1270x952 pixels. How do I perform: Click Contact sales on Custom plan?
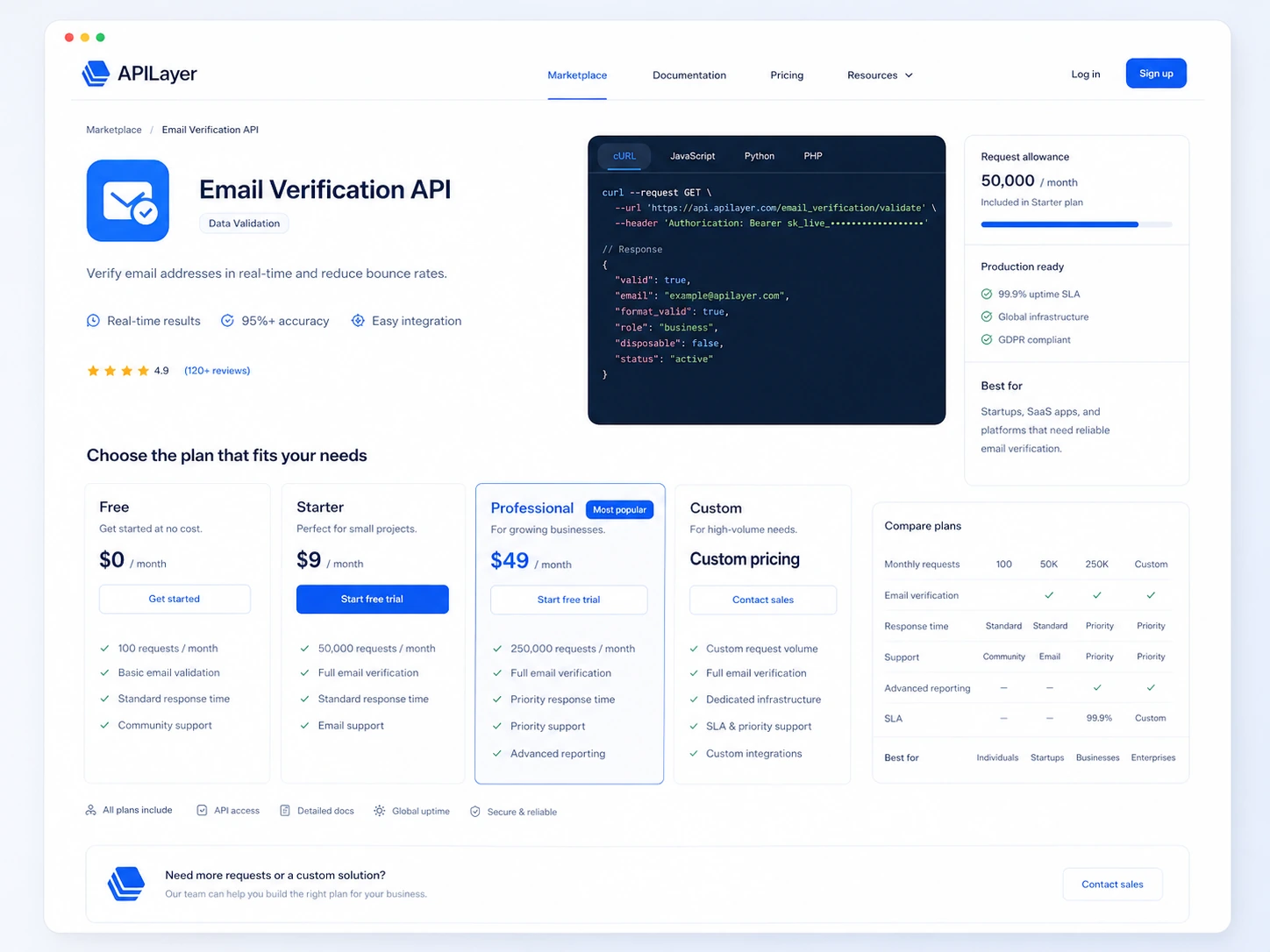763,600
